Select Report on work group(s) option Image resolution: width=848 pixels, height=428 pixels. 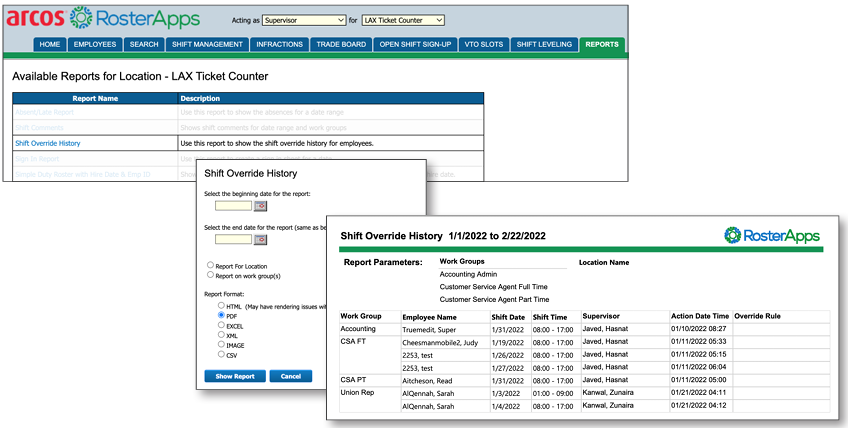coord(210,274)
